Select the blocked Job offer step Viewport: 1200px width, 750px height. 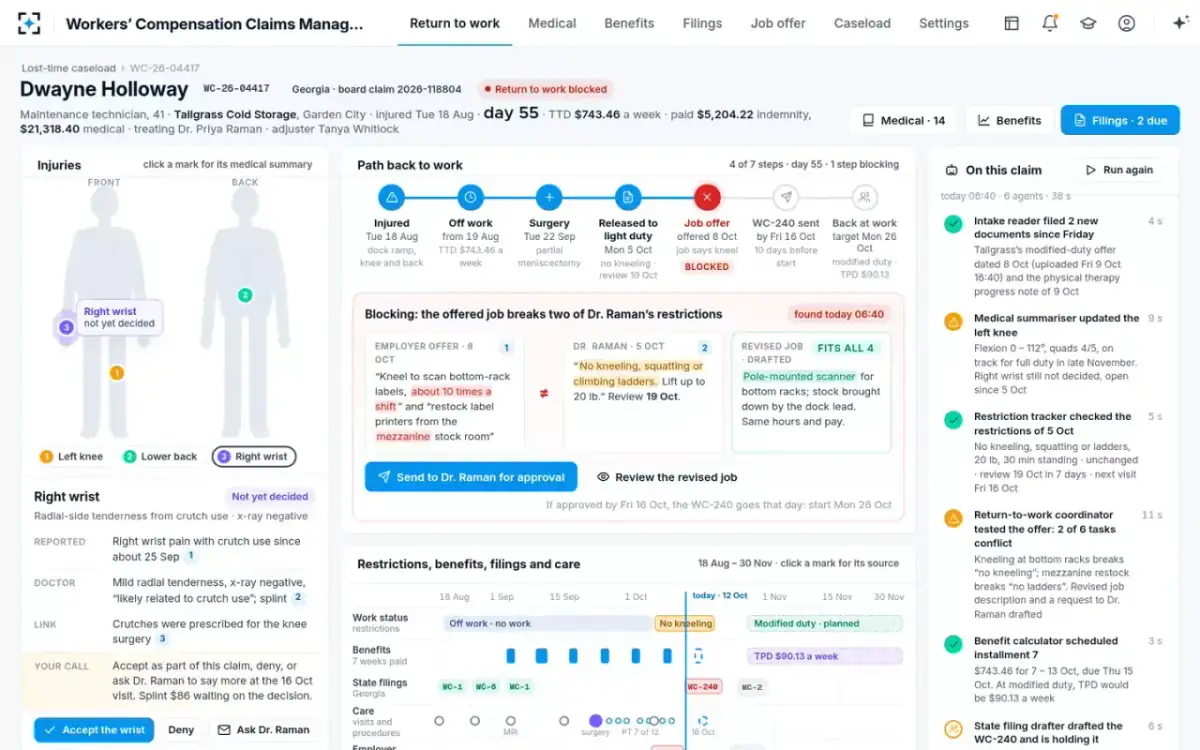pyautogui.click(x=707, y=197)
